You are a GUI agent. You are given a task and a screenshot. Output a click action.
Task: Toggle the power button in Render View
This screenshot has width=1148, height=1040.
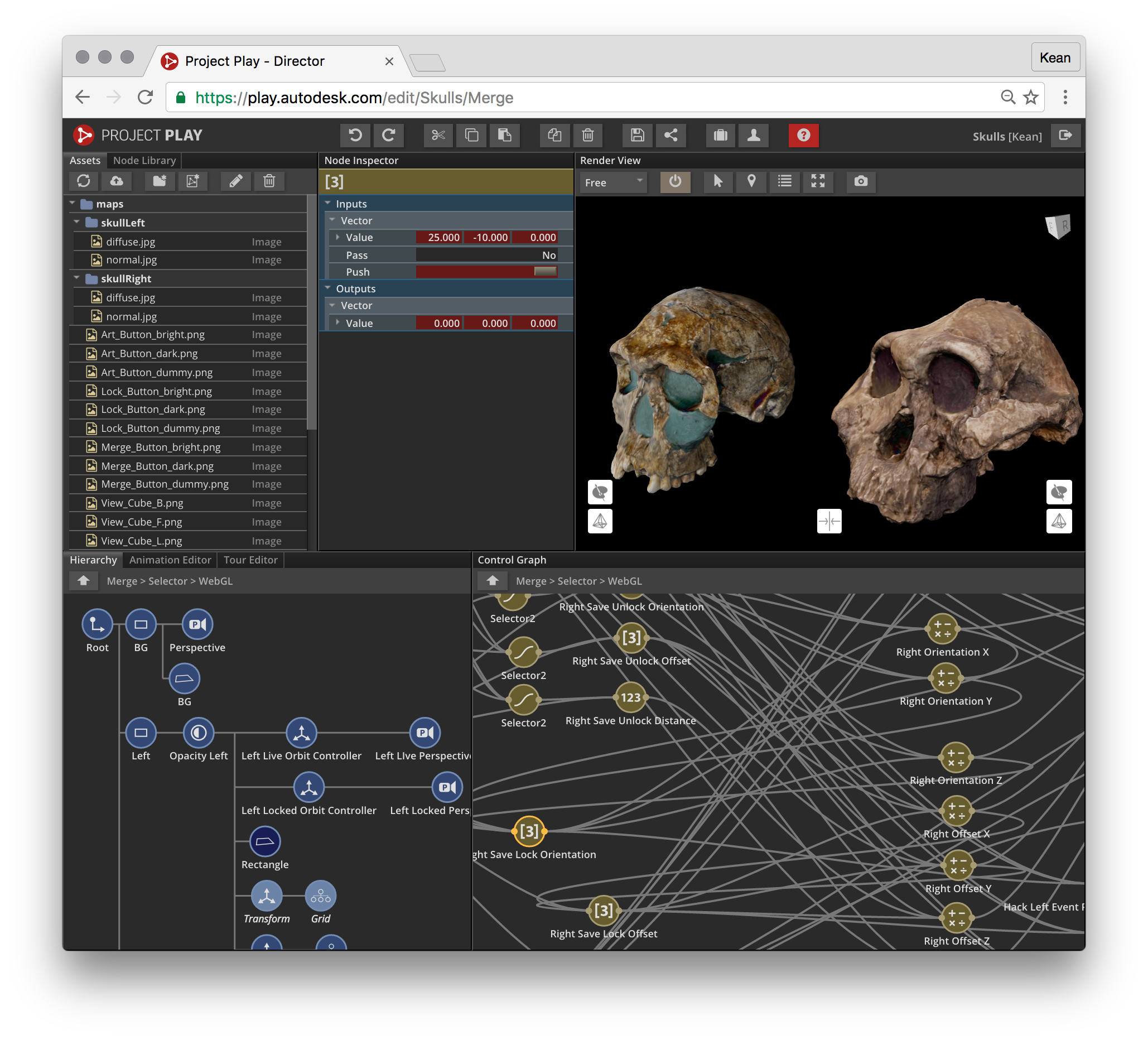[x=675, y=181]
